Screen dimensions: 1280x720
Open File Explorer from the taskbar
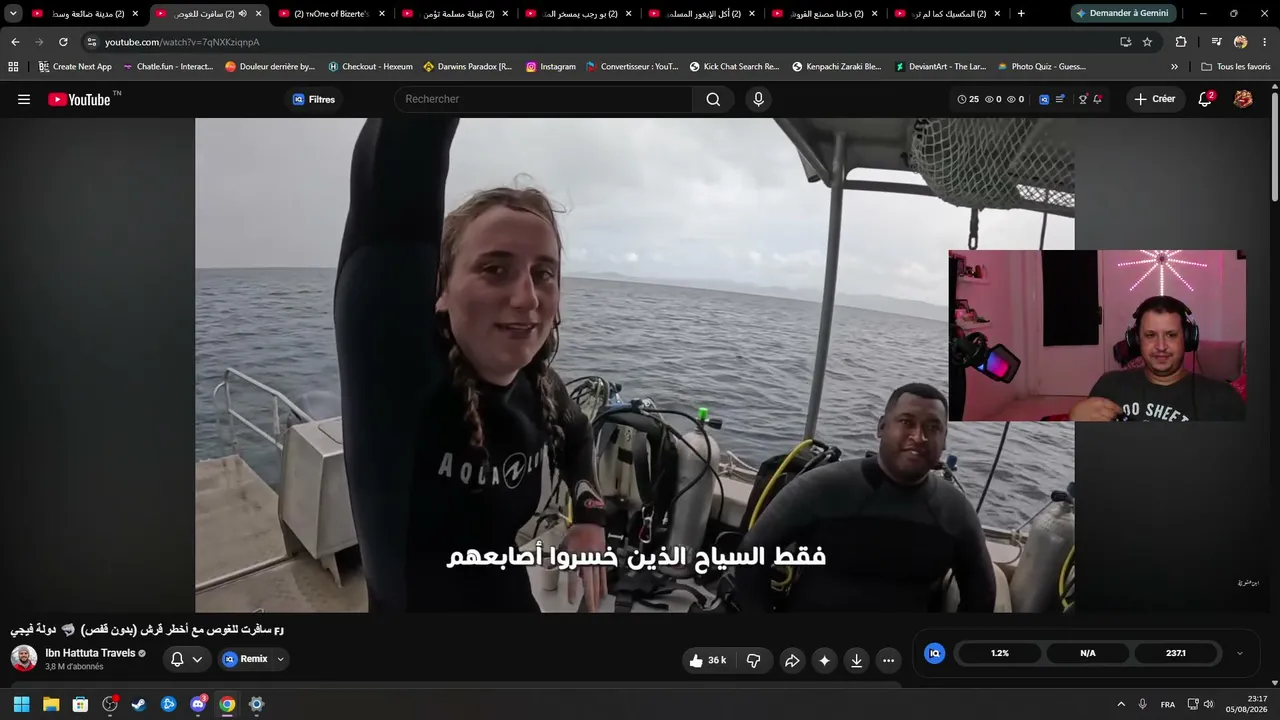(x=51, y=704)
